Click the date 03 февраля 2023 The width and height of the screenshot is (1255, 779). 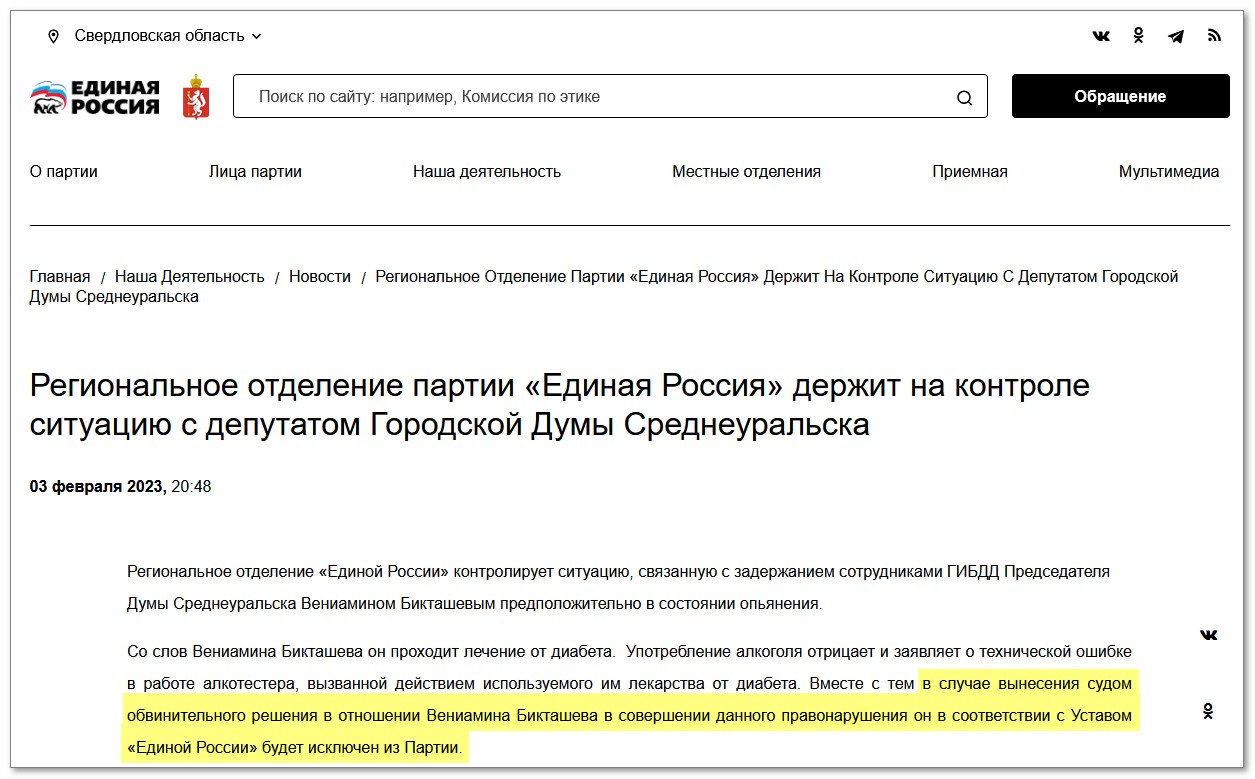click(98, 487)
